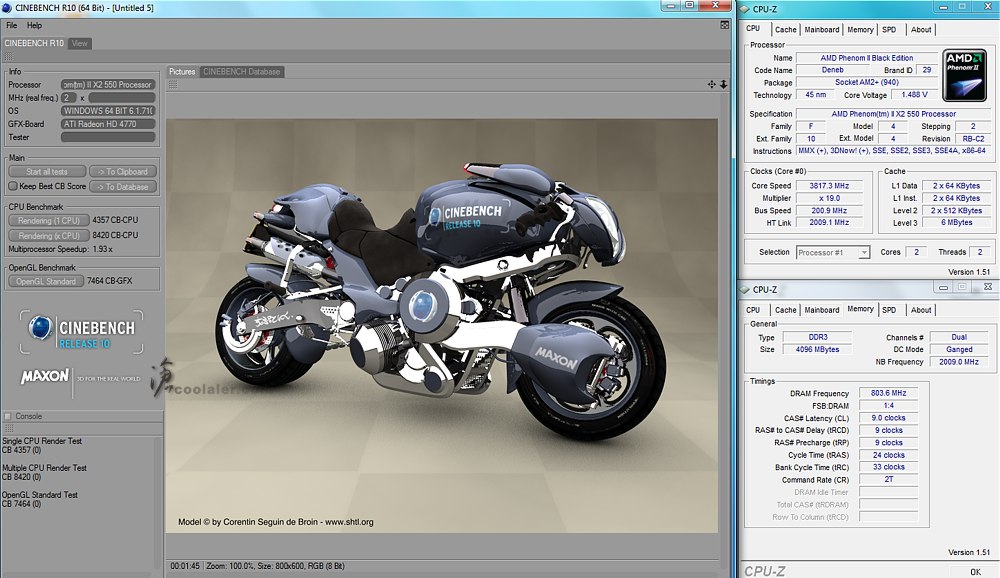The height and width of the screenshot is (578, 1000).
Task: Click the grip handle below the Pictures tab
Action: [173, 84]
